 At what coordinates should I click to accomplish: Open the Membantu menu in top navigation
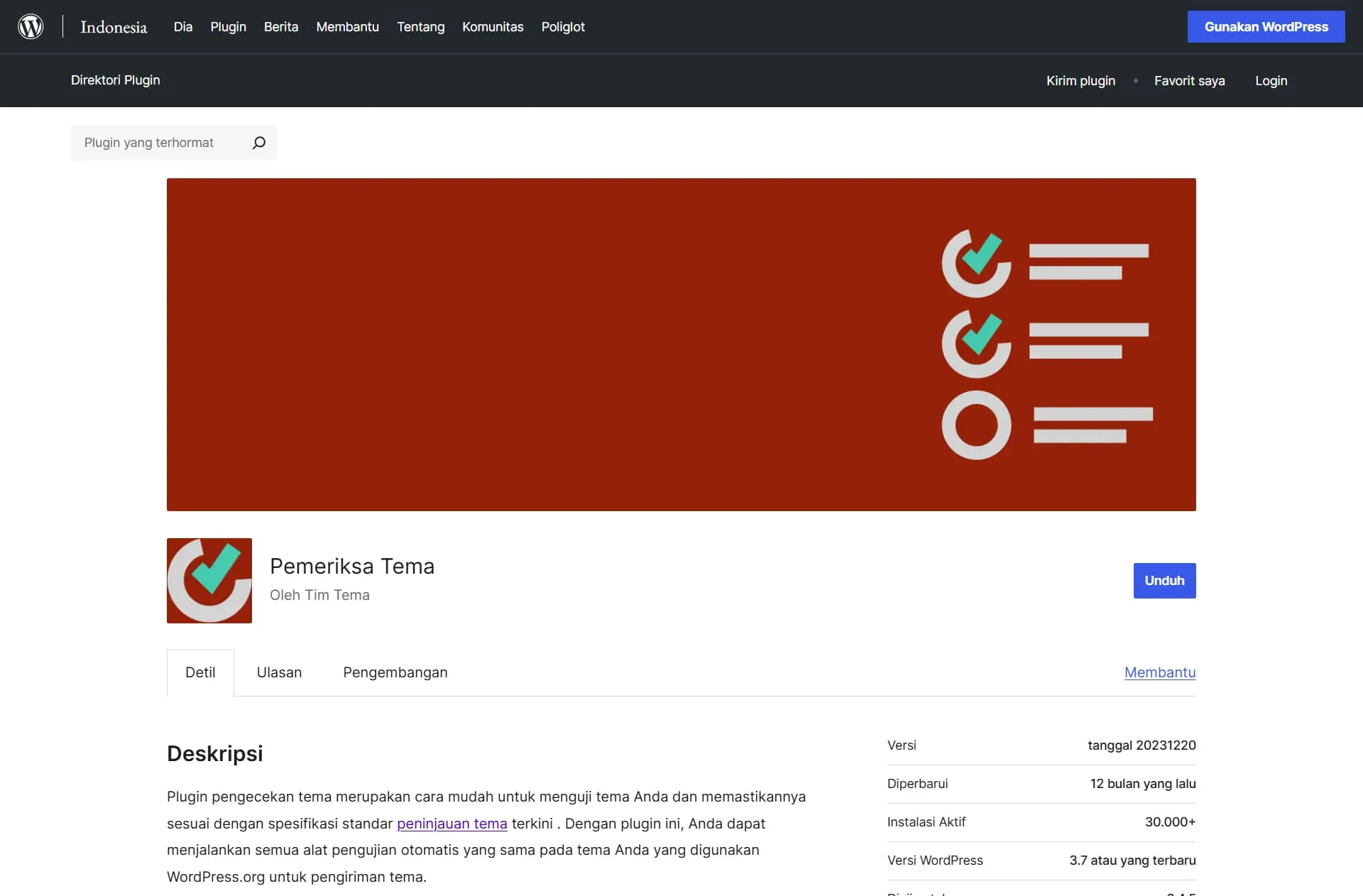pos(348,27)
